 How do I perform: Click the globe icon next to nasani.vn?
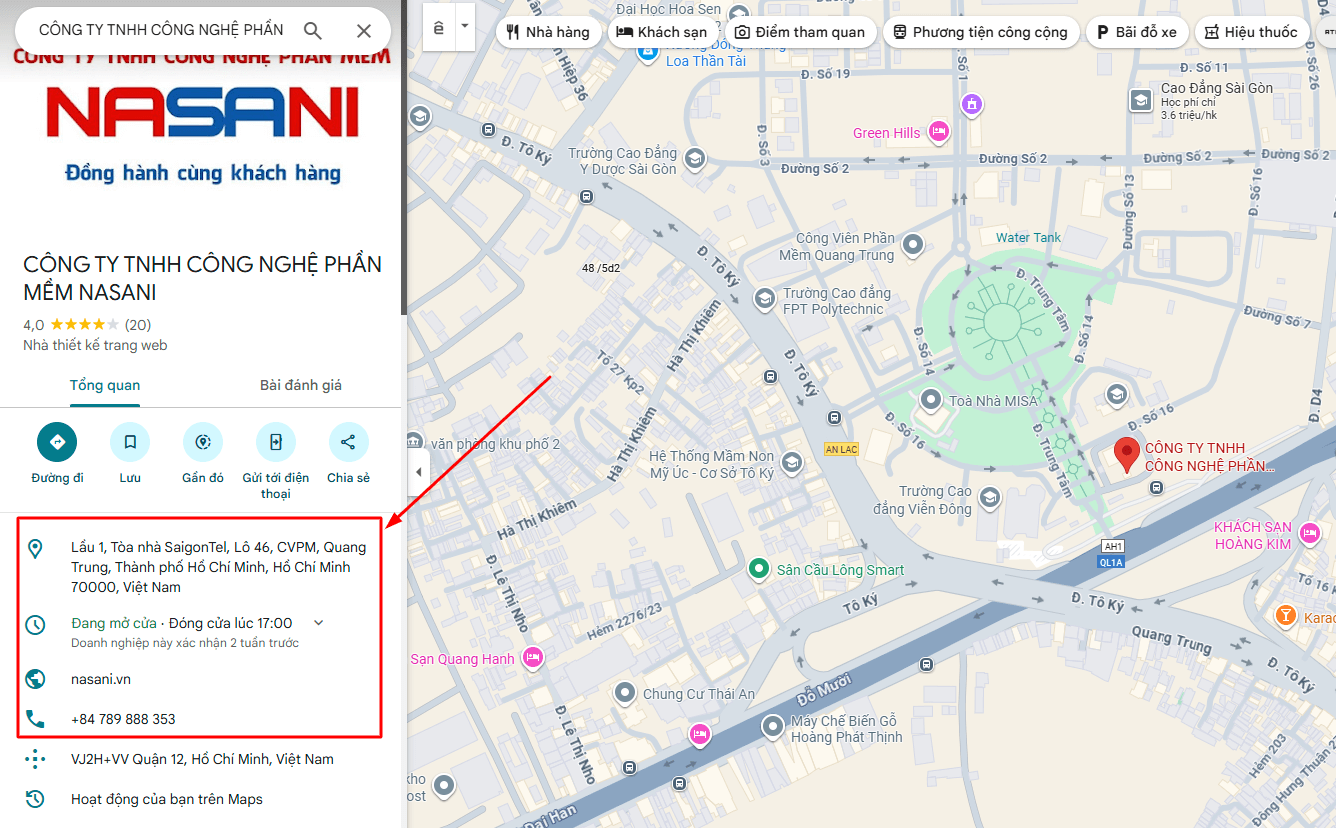tap(35, 679)
